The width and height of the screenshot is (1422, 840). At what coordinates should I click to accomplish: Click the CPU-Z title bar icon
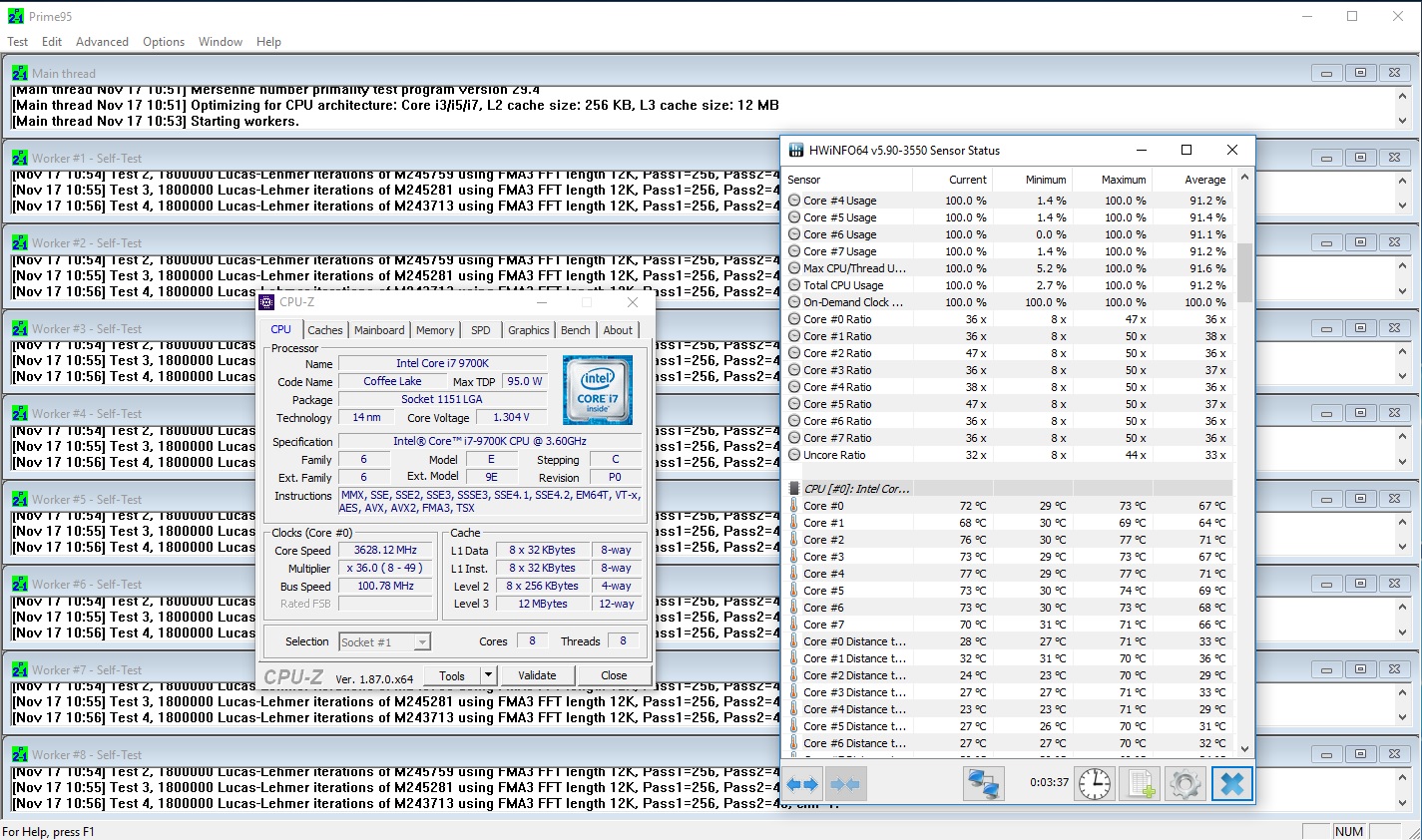coord(266,302)
